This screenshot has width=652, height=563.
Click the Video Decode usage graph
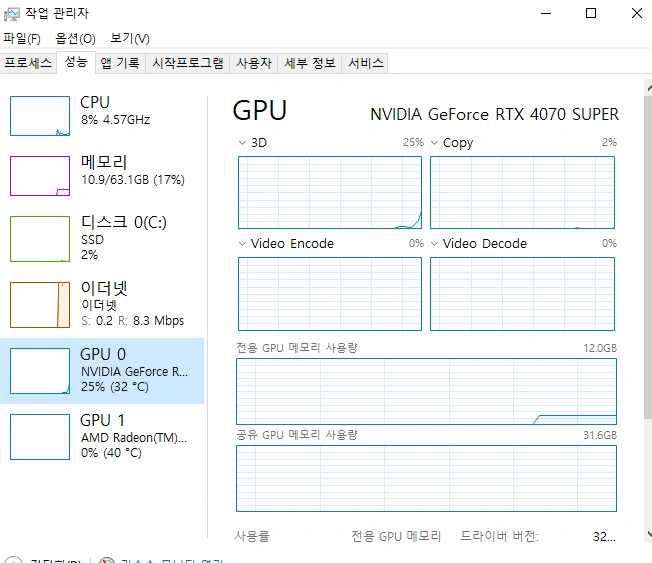click(522, 294)
